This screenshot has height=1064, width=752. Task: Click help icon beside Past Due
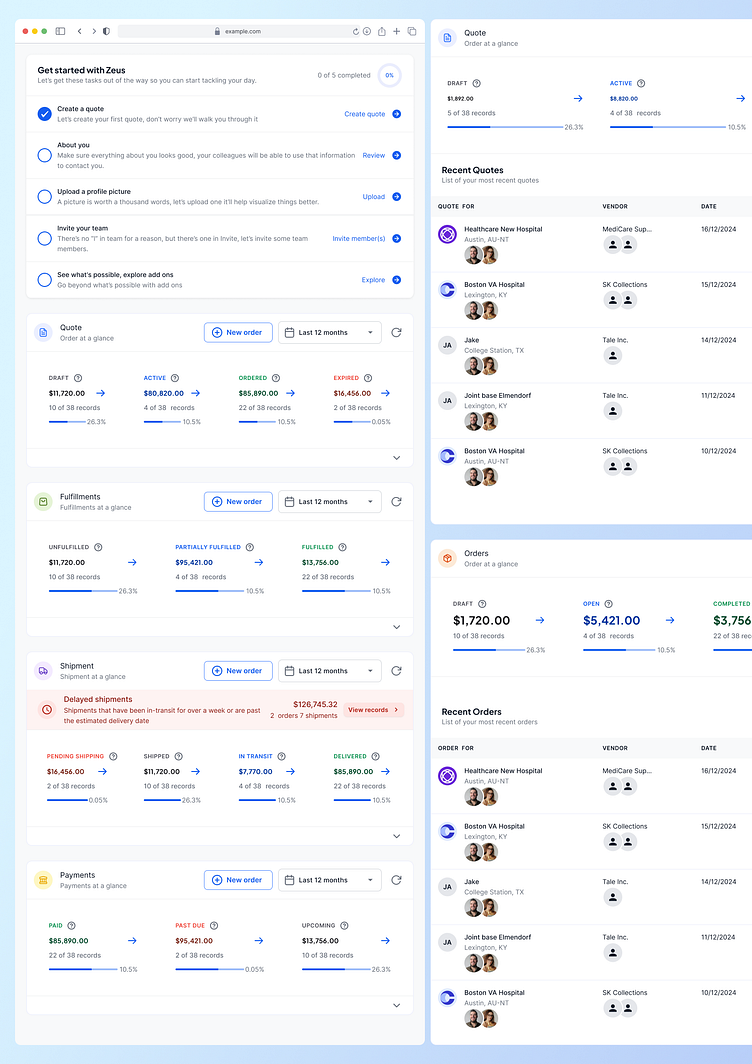(214, 926)
